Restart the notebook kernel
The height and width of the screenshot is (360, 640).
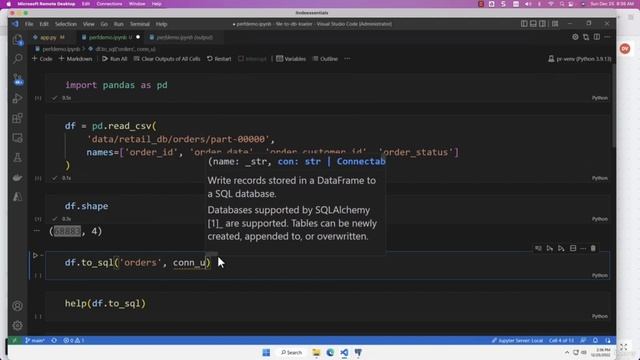(219, 59)
